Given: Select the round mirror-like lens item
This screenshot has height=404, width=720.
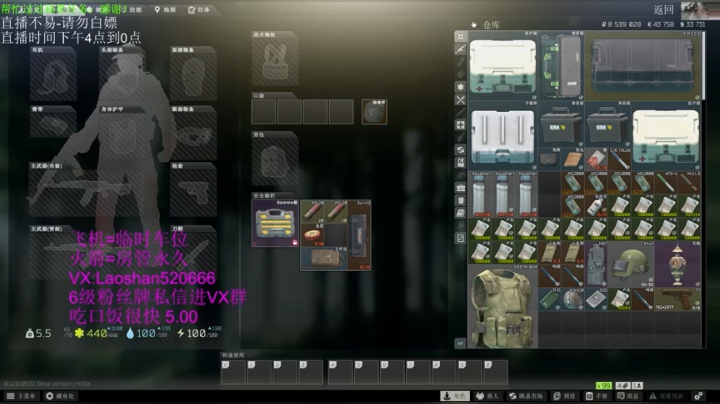Looking at the screenshot, I should [x=572, y=299].
